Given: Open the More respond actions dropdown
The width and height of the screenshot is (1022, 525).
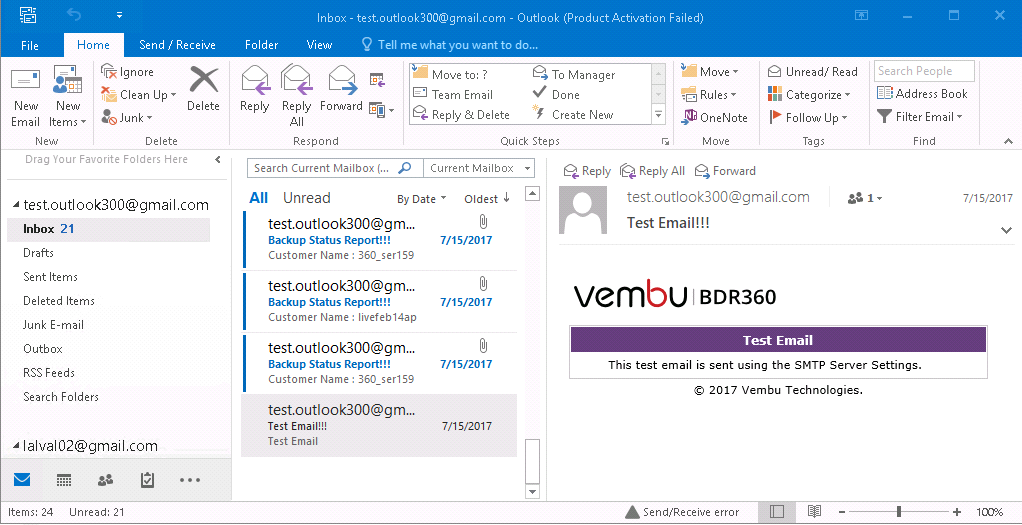Looking at the screenshot, I should [x=381, y=110].
